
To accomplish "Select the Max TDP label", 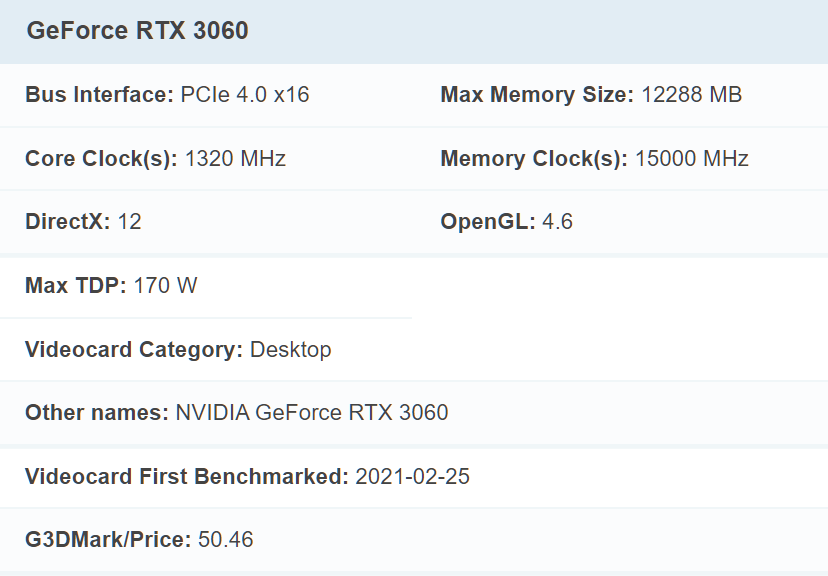I will [x=76, y=286].
